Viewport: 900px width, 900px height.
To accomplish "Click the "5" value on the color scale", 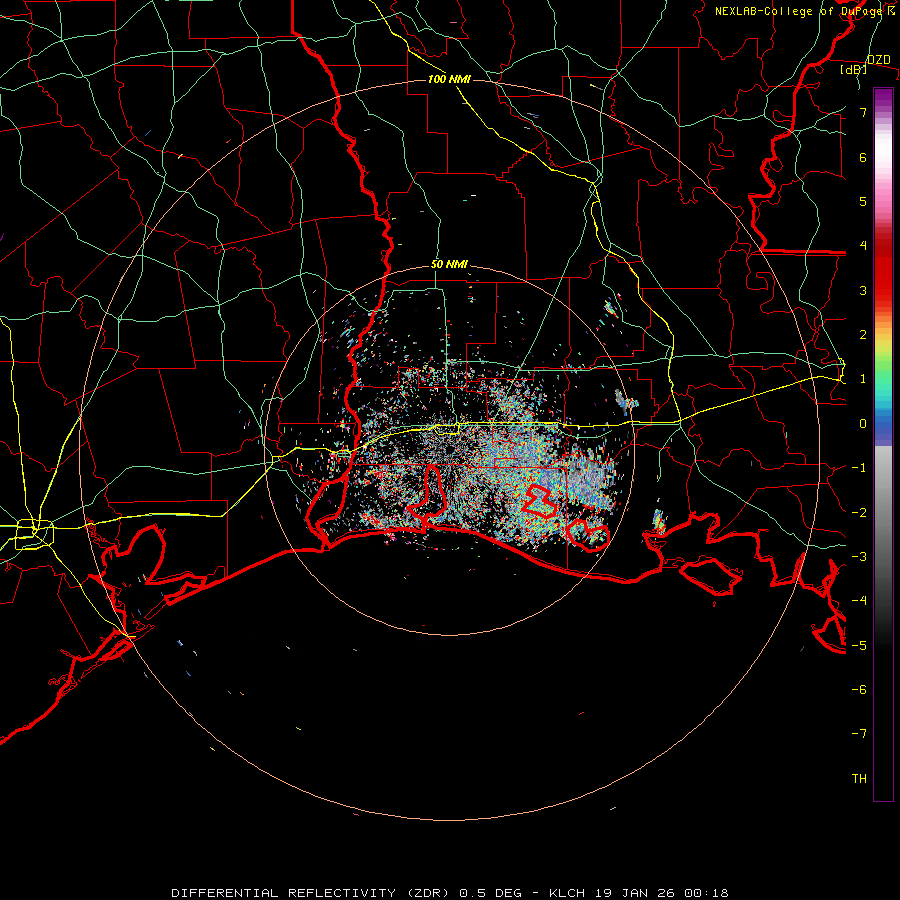I will click(863, 201).
